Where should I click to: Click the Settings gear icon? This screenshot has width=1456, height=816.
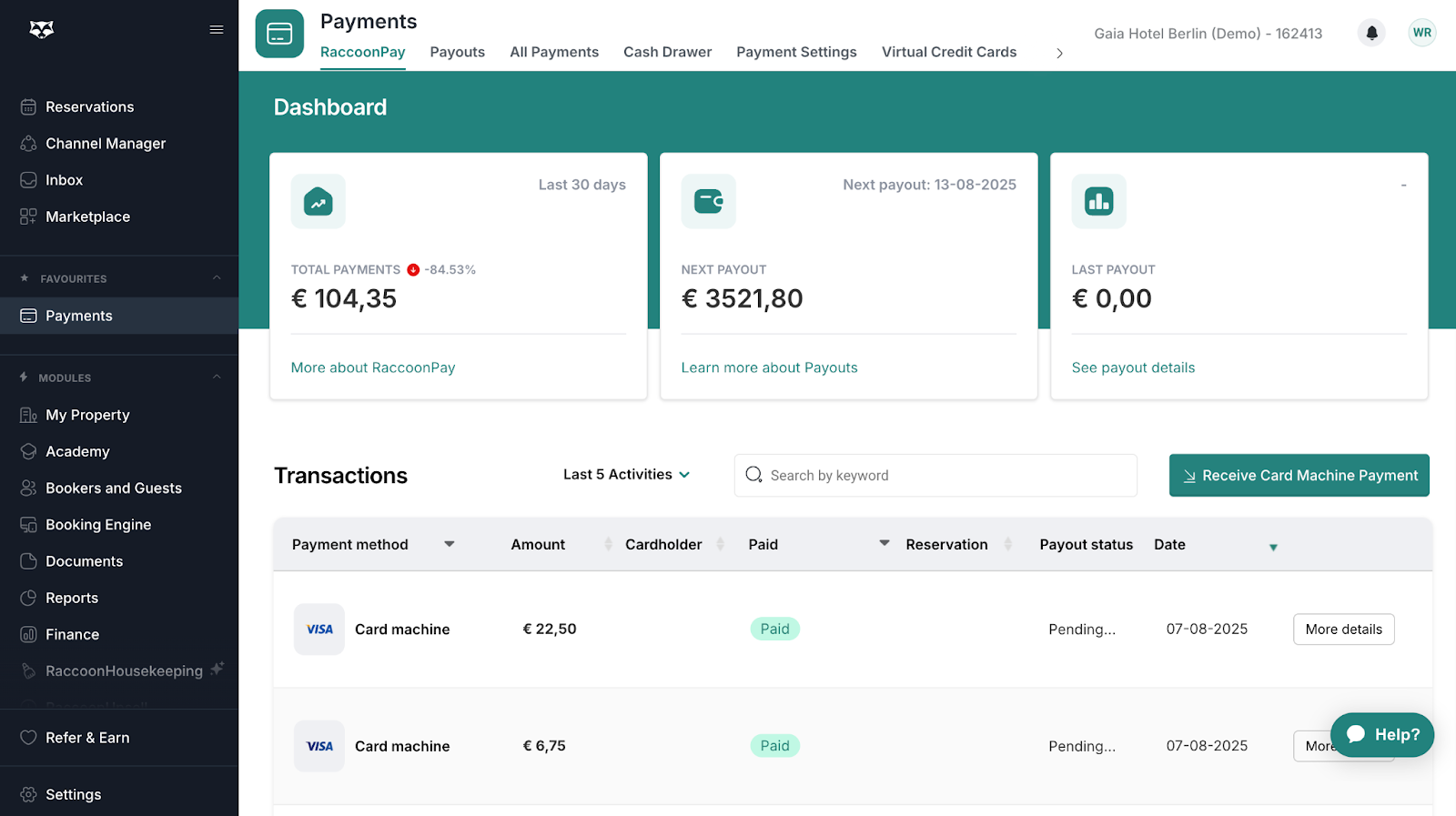28,794
